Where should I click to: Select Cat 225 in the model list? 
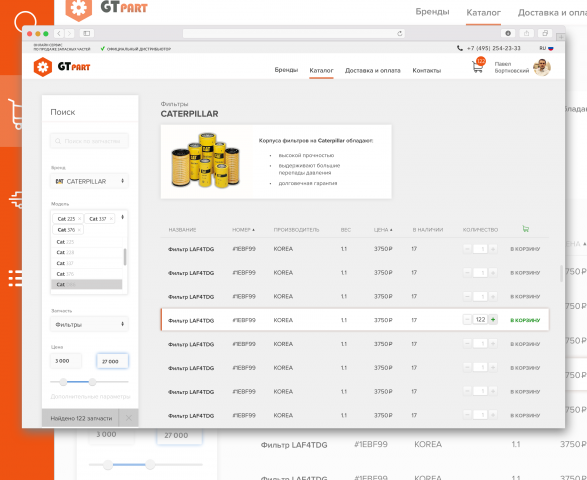[86, 242]
